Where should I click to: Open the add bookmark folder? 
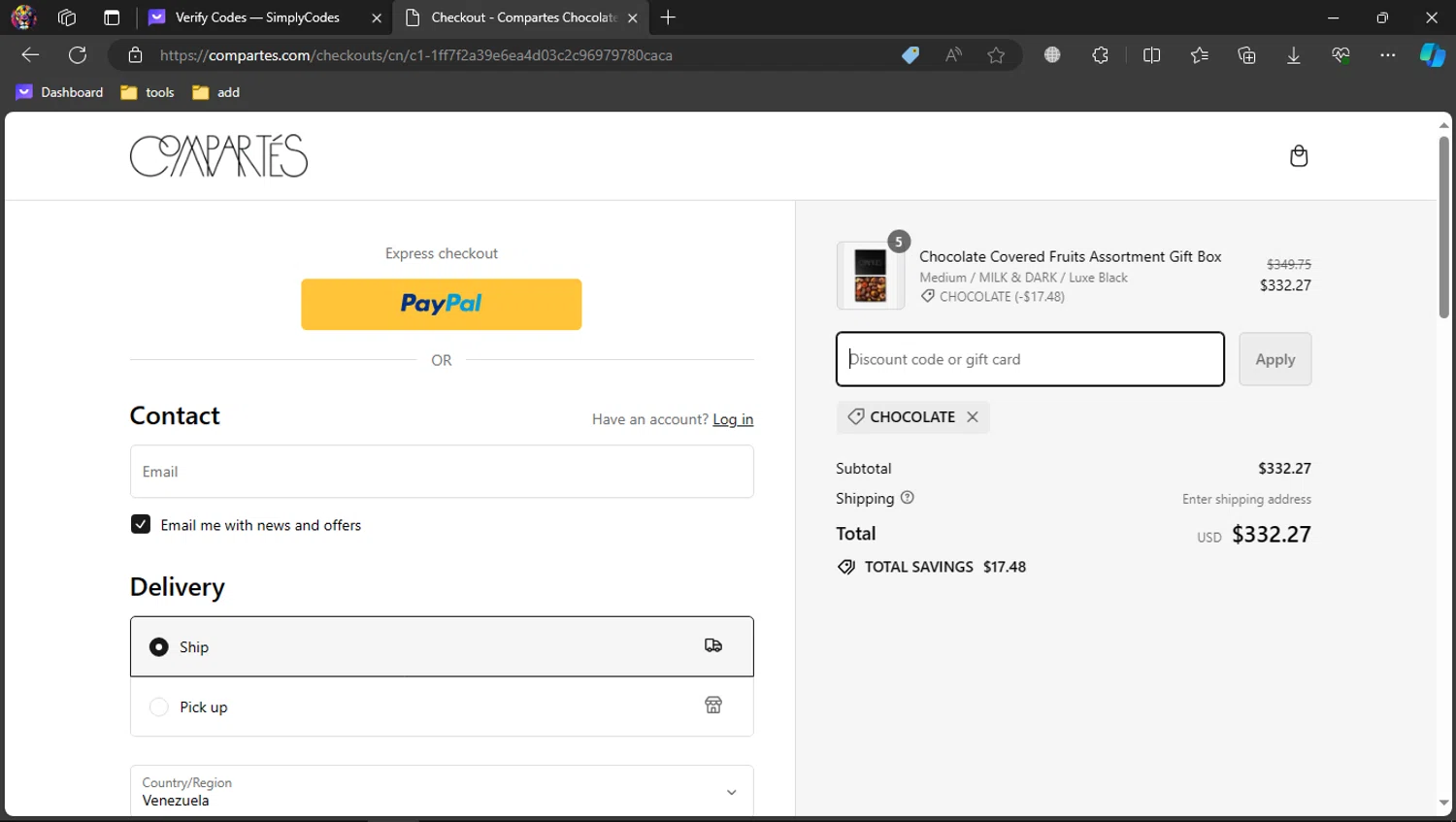[215, 92]
